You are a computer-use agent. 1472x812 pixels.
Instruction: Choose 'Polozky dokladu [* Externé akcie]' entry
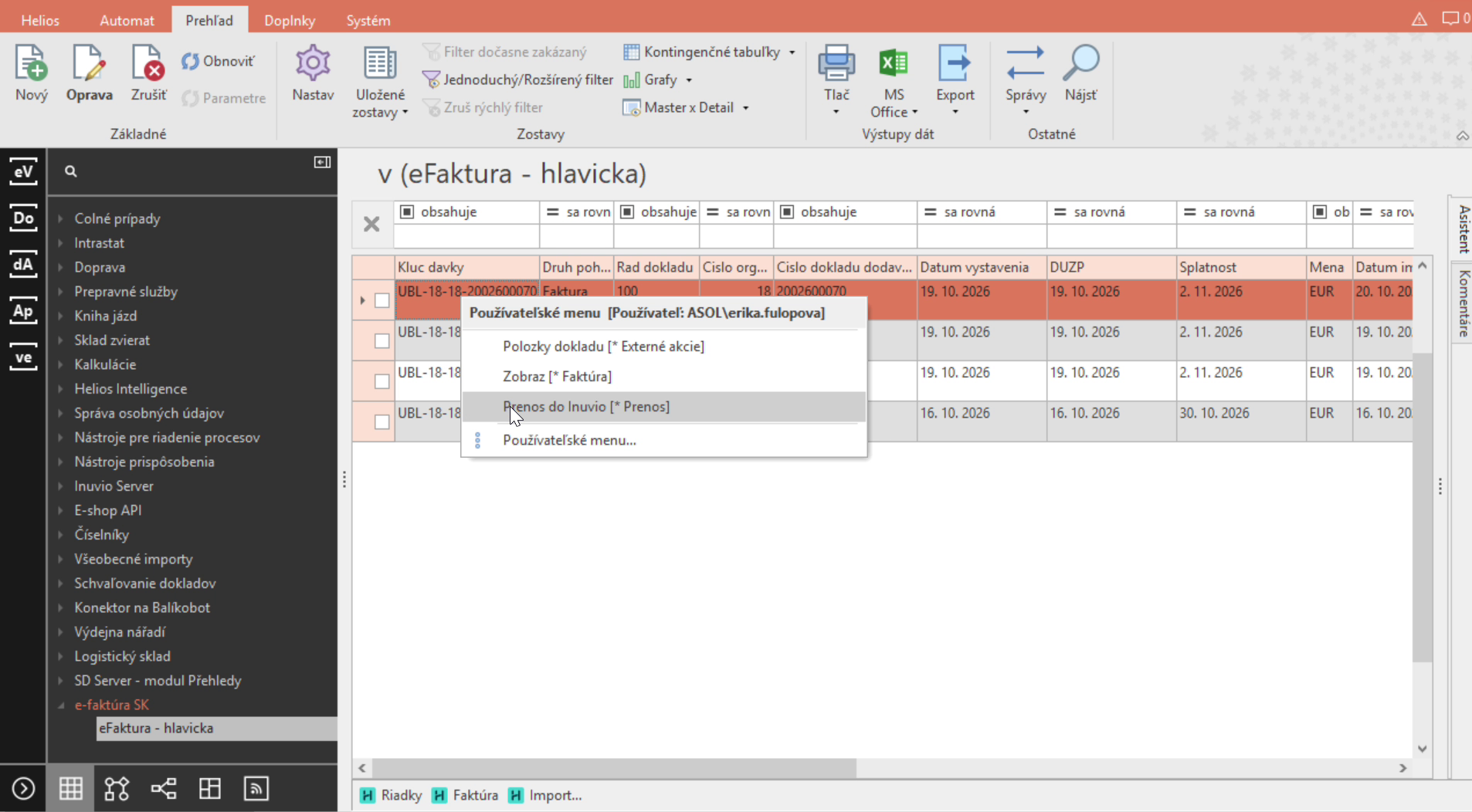coord(663,347)
